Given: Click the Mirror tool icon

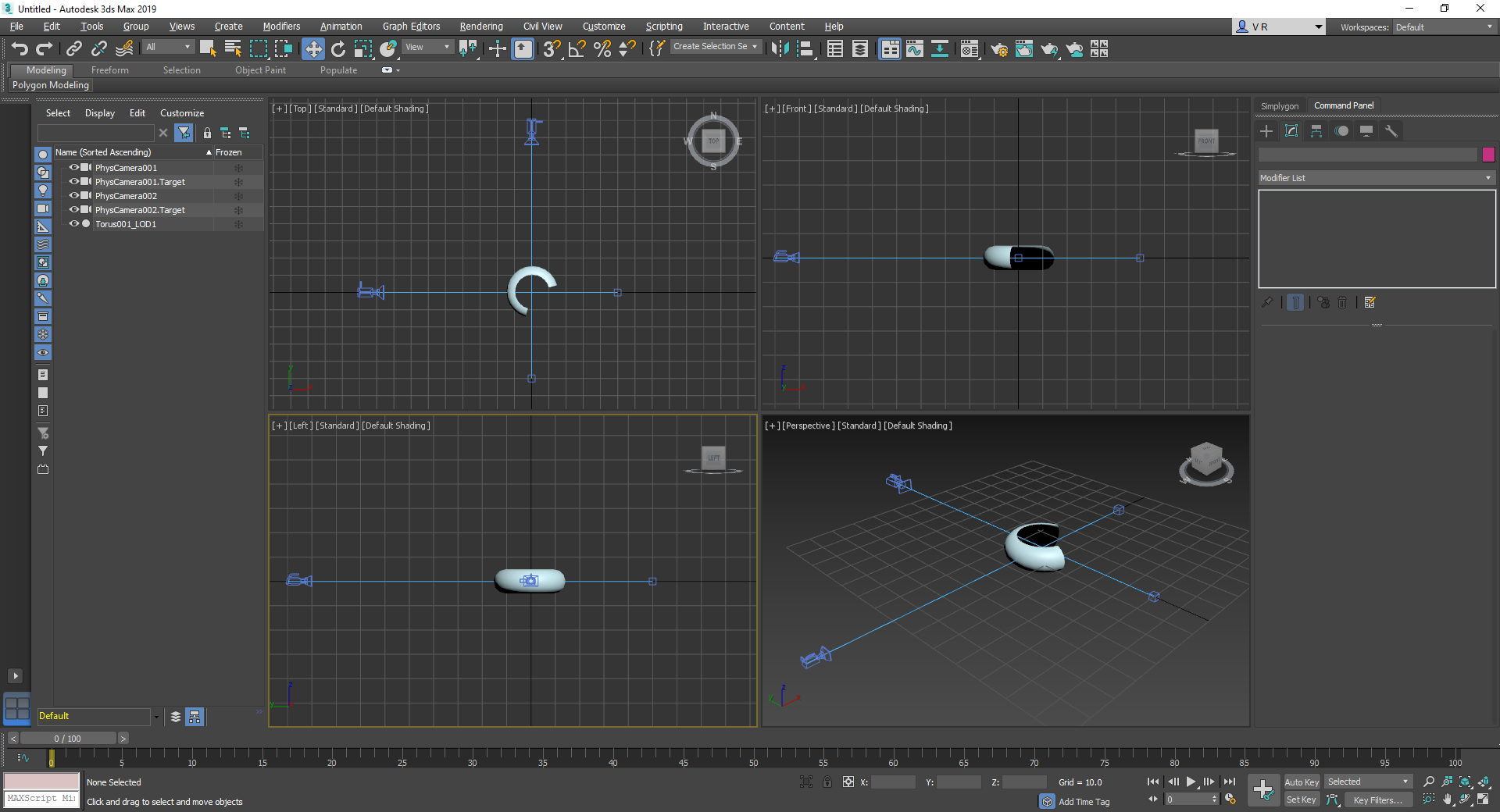Looking at the screenshot, I should coord(779,49).
